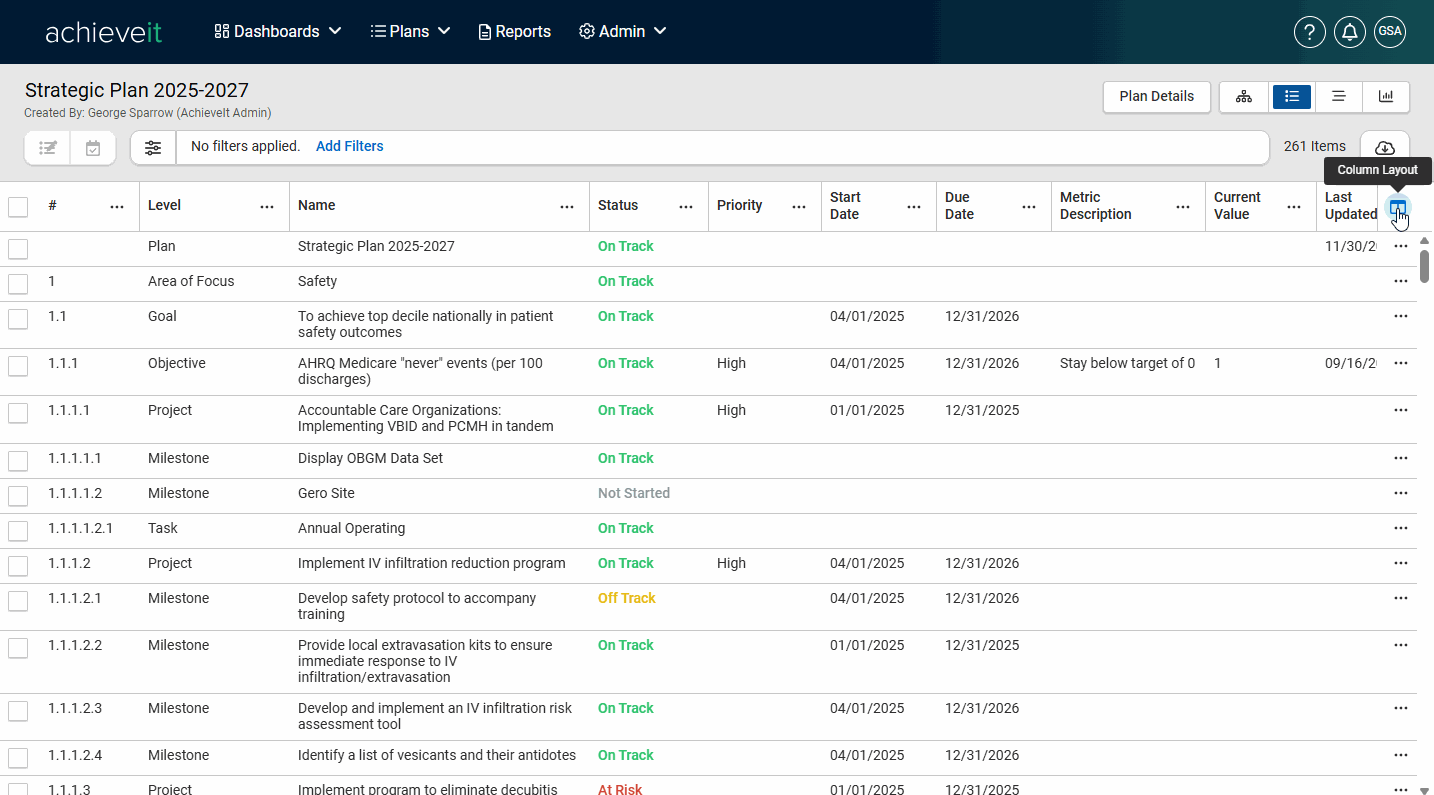Open the Priority column options menu

click(x=799, y=207)
